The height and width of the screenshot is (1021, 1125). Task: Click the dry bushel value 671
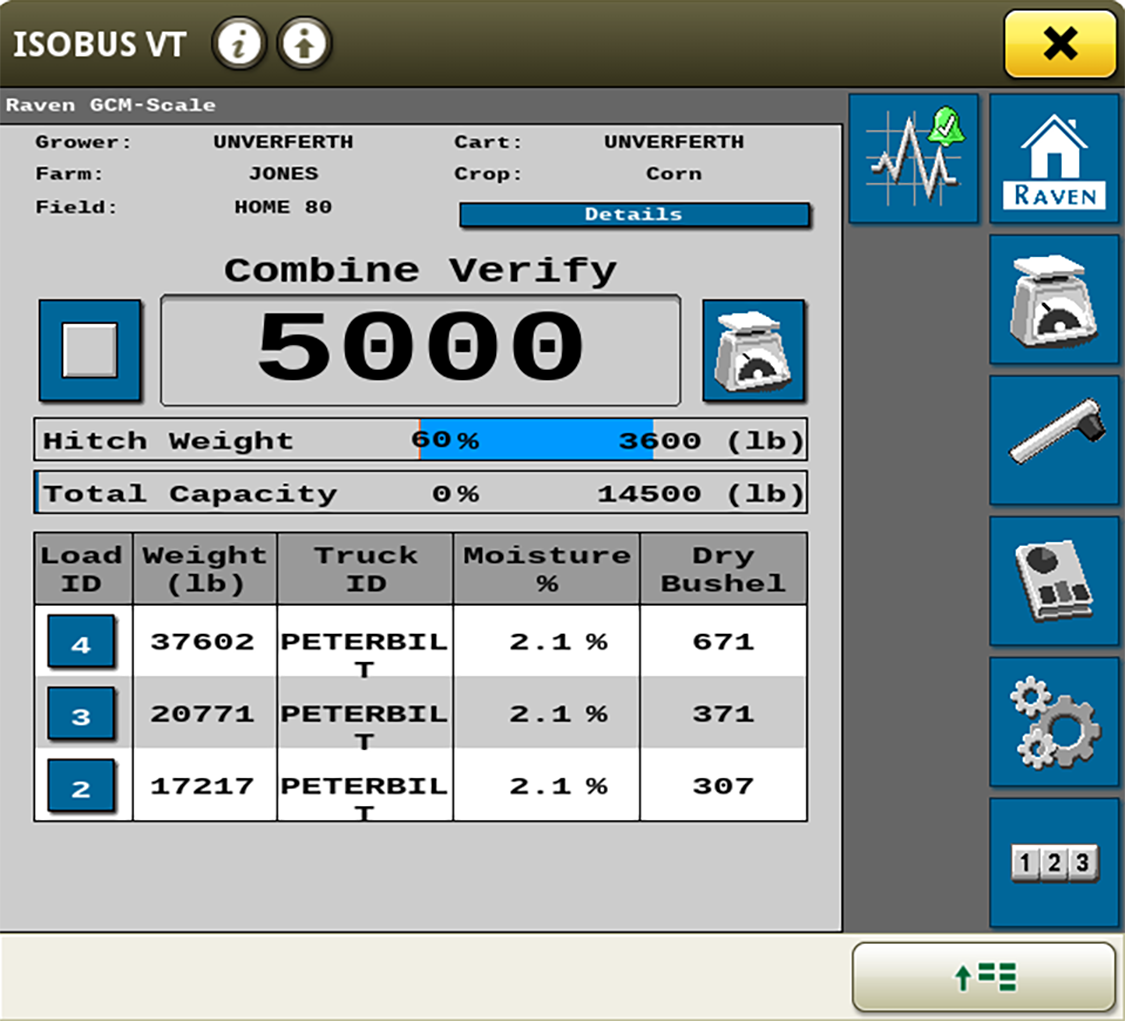click(x=723, y=641)
